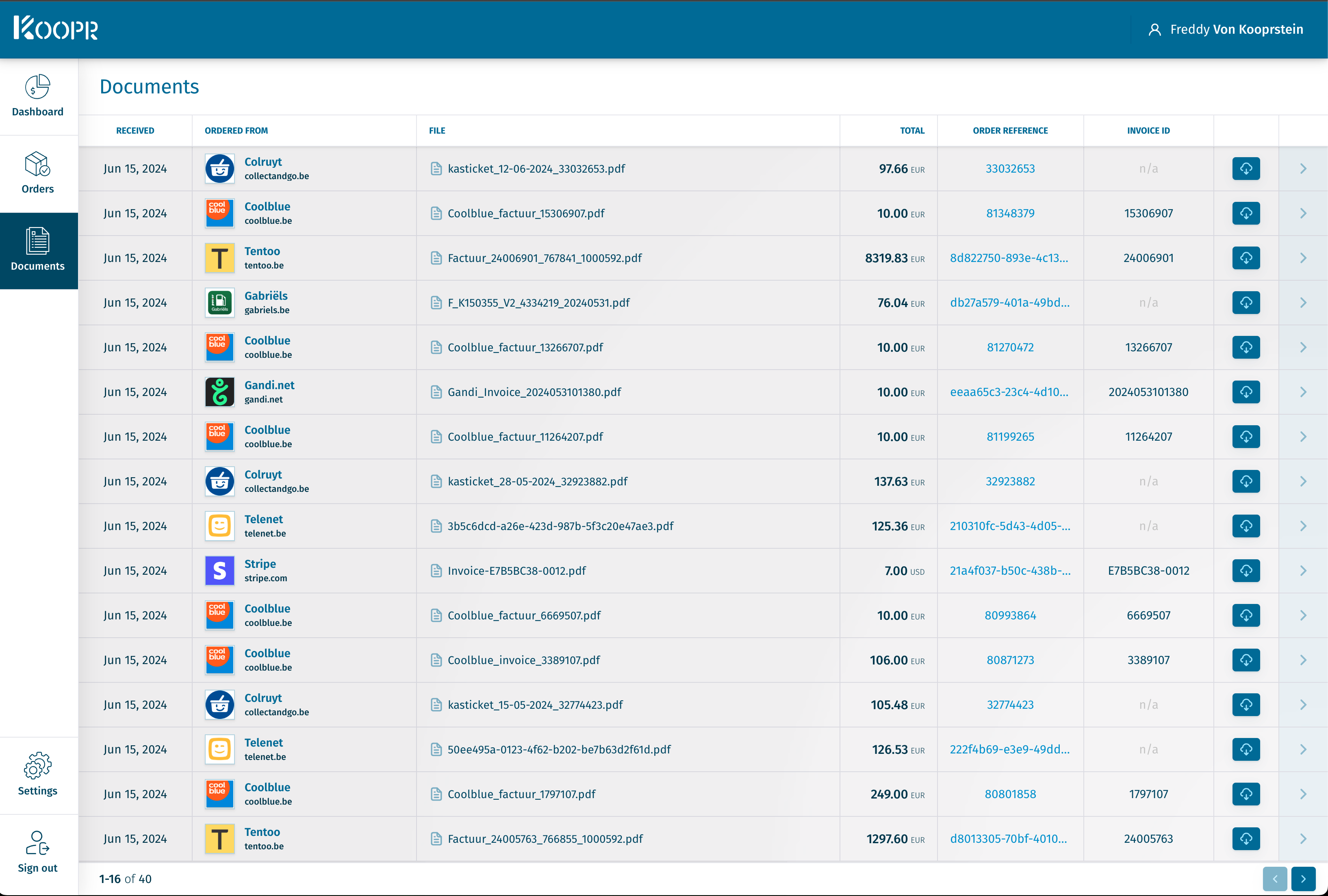Image resolution: width=1328 pixels, height=896 pixels.
Task: Follow order reference 8d822750-893e-4c13...
Action: pos(1009,258)
